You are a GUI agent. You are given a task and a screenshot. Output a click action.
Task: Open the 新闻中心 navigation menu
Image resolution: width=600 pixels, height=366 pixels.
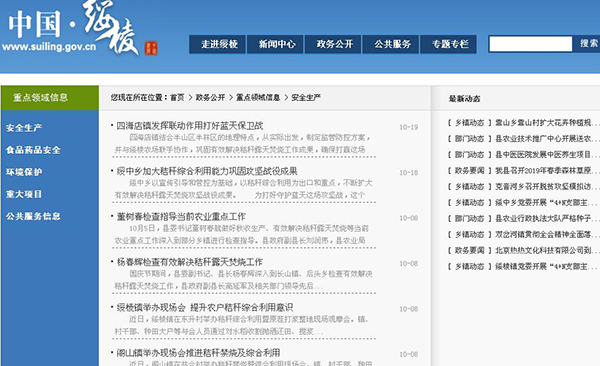(275, 44)
